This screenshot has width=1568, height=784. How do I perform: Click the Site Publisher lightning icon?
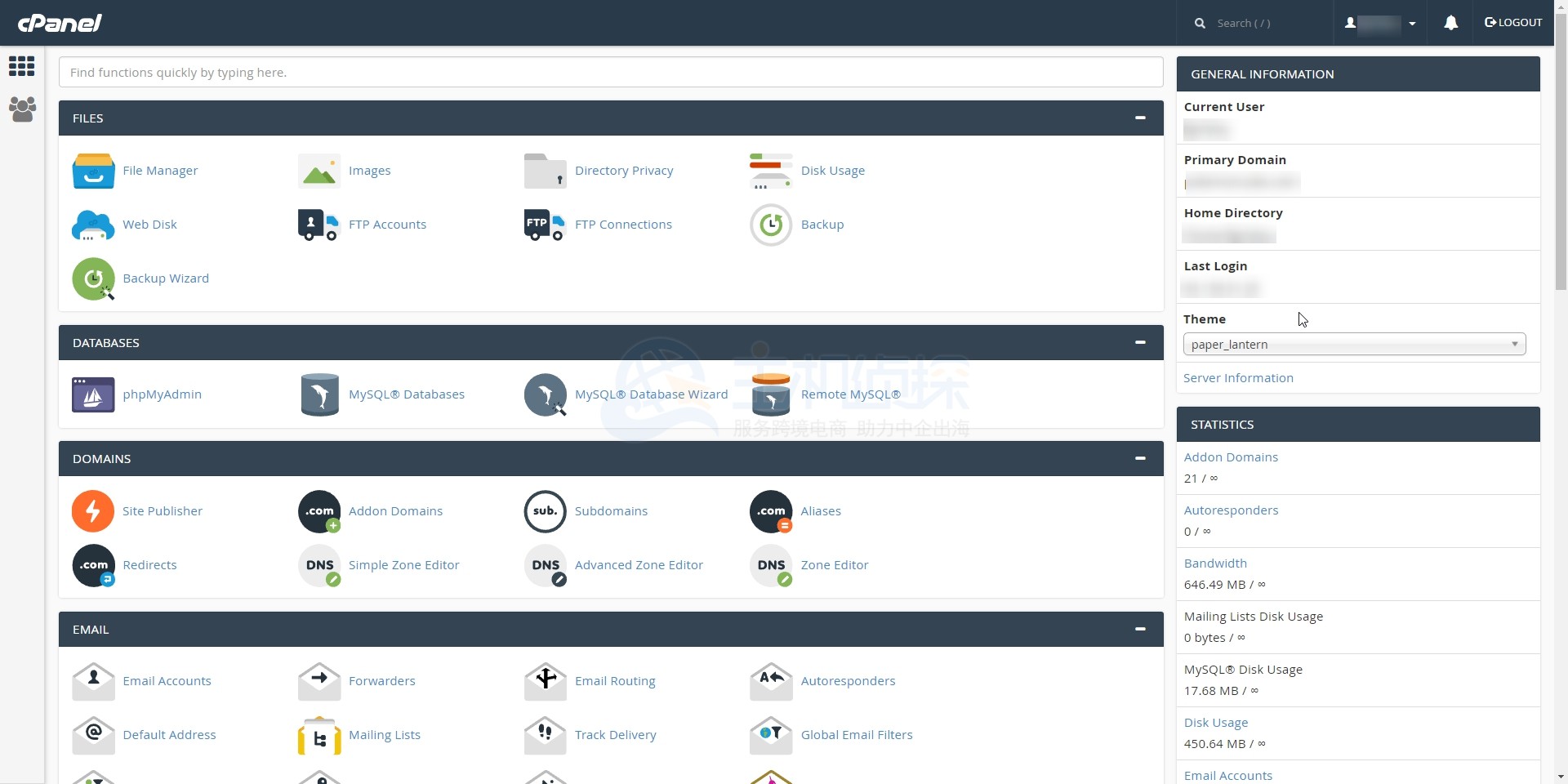pos(93,511)
